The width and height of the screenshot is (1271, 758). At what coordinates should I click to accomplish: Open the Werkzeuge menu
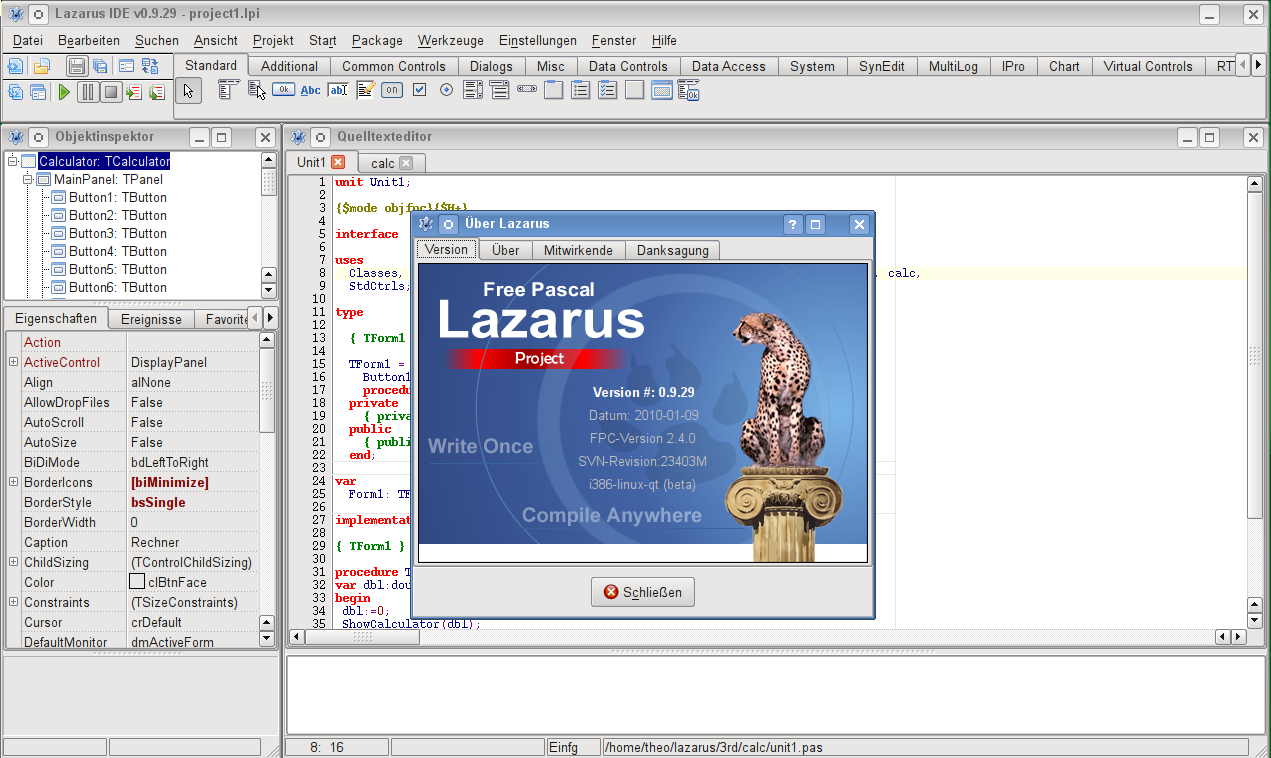[450, 40]
